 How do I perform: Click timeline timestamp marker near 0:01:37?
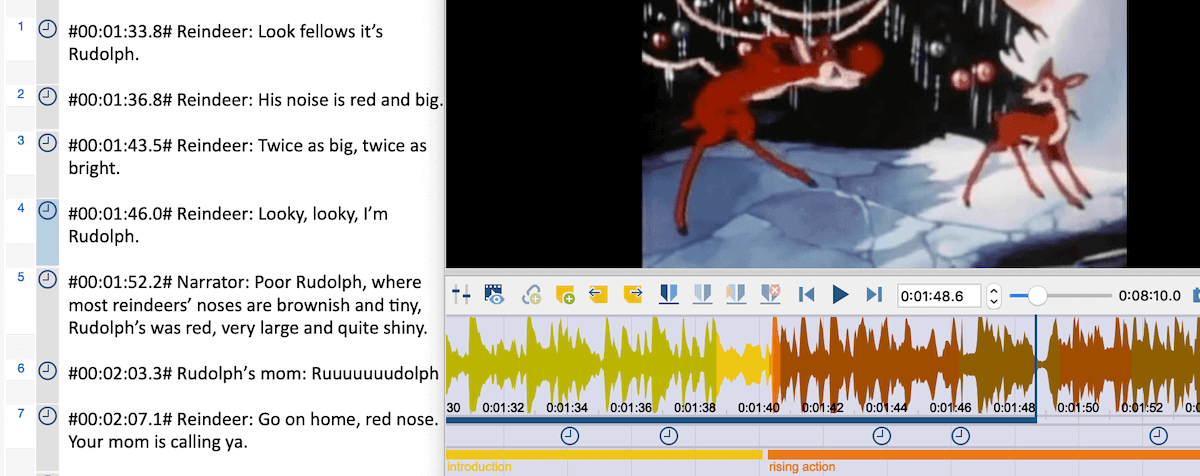pyautogui.click(x=668, y=435)
